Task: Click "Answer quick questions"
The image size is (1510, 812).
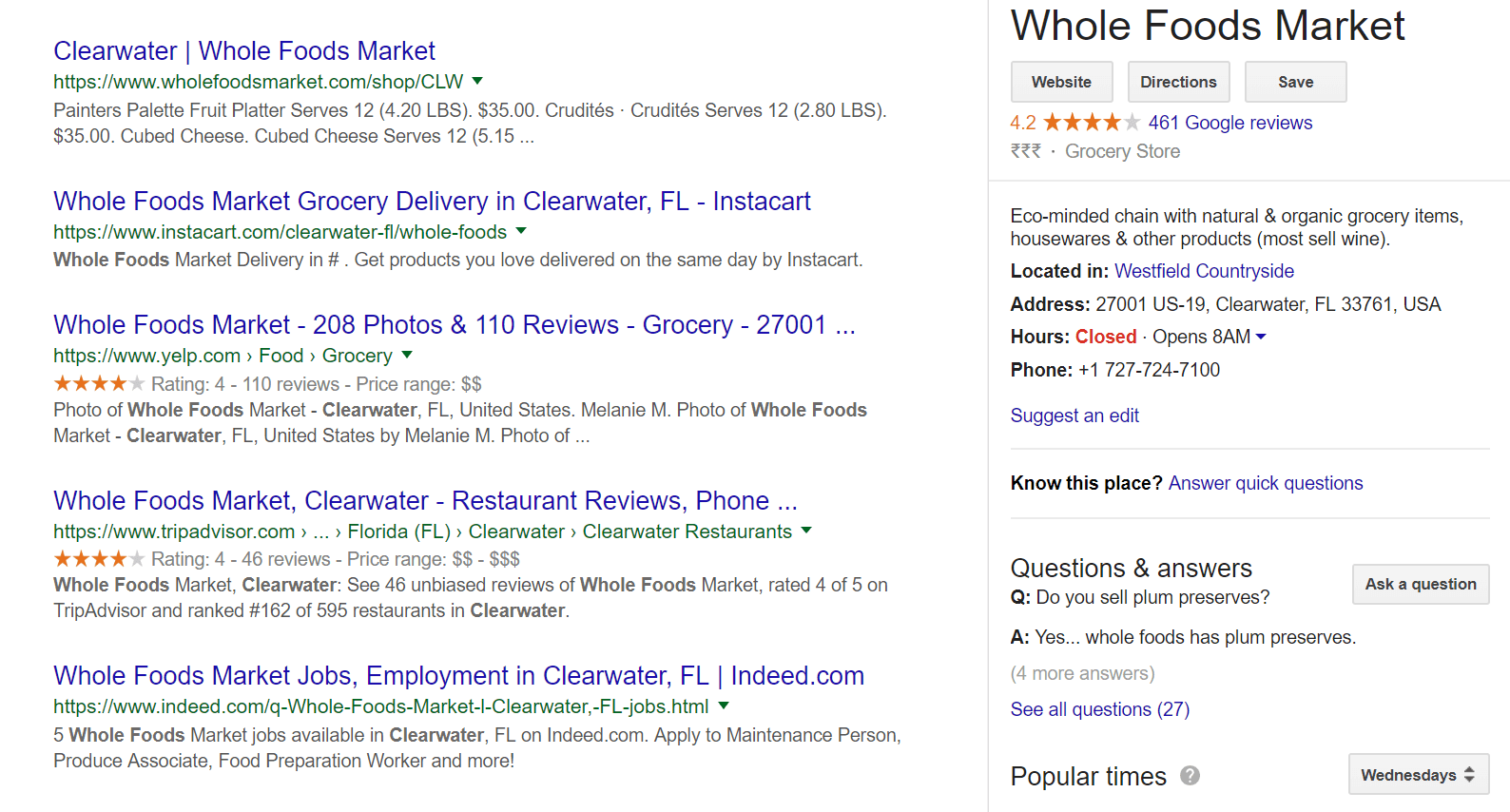Action: point(1265,483)
